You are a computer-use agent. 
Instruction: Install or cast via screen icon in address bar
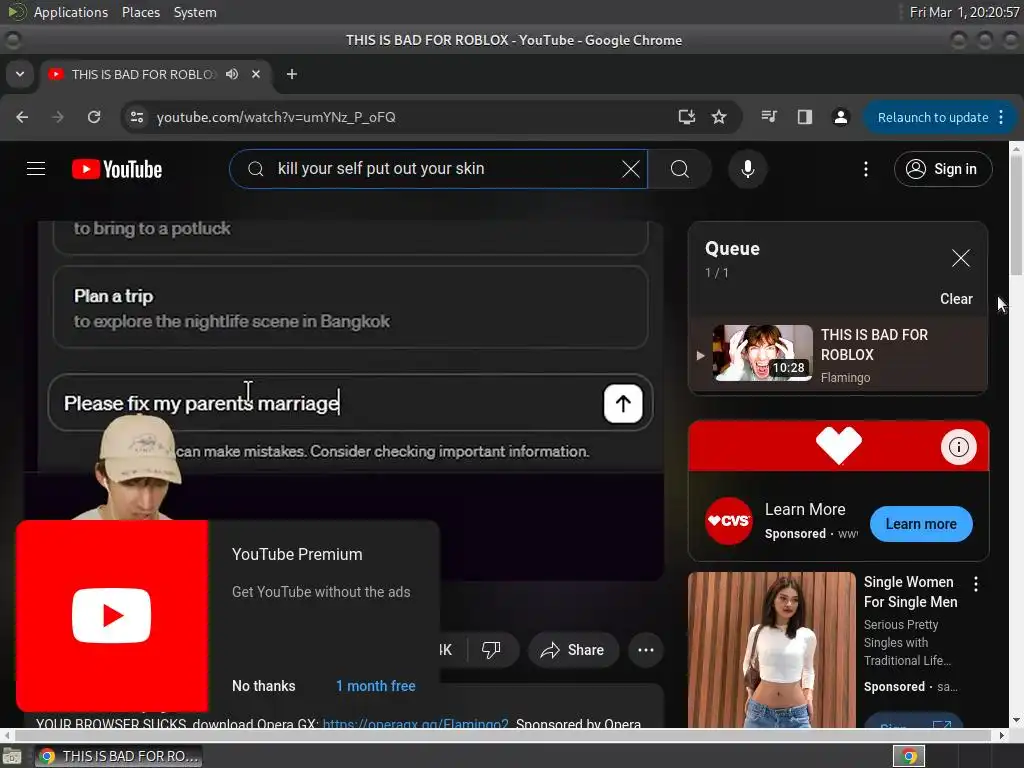[686, 117]
